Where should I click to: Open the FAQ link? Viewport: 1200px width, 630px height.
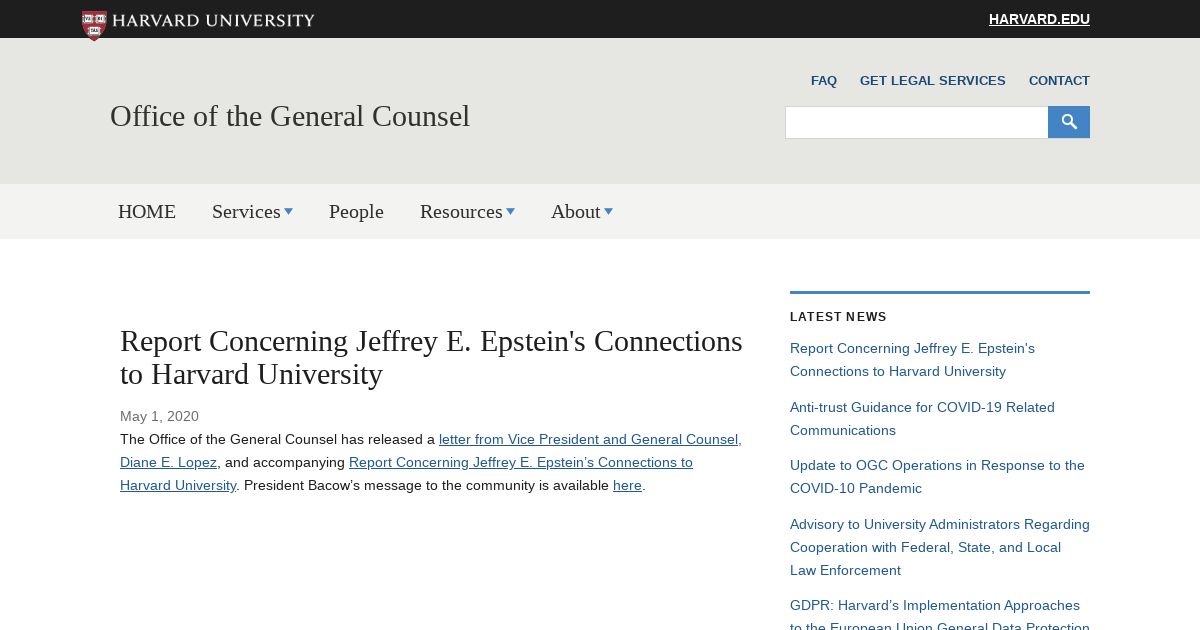824,81
